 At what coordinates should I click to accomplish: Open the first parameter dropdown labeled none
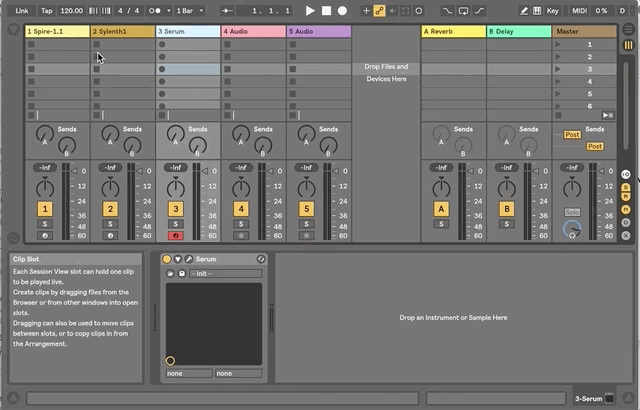tap(188, 373)
